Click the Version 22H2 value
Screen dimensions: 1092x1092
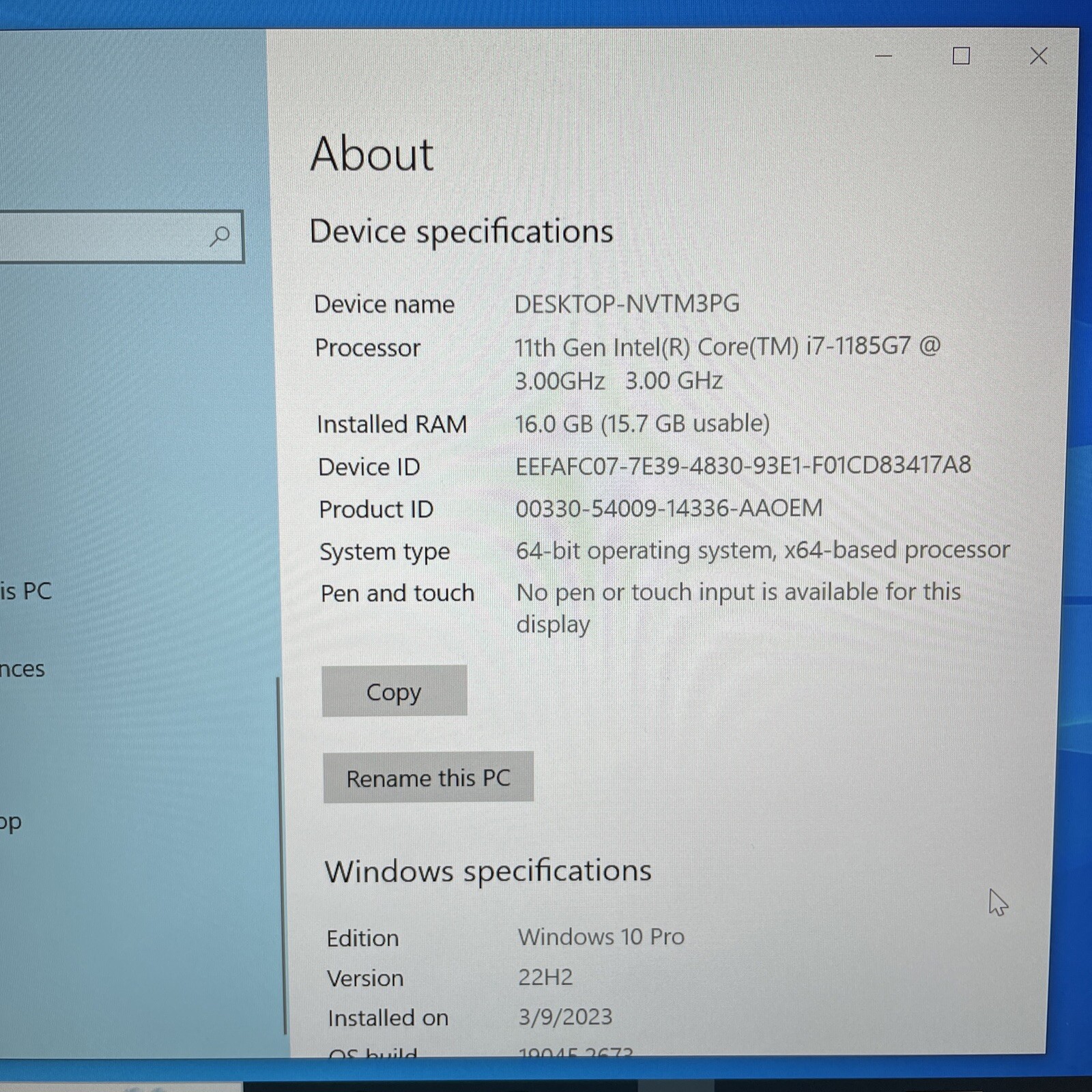click(545, 977)
